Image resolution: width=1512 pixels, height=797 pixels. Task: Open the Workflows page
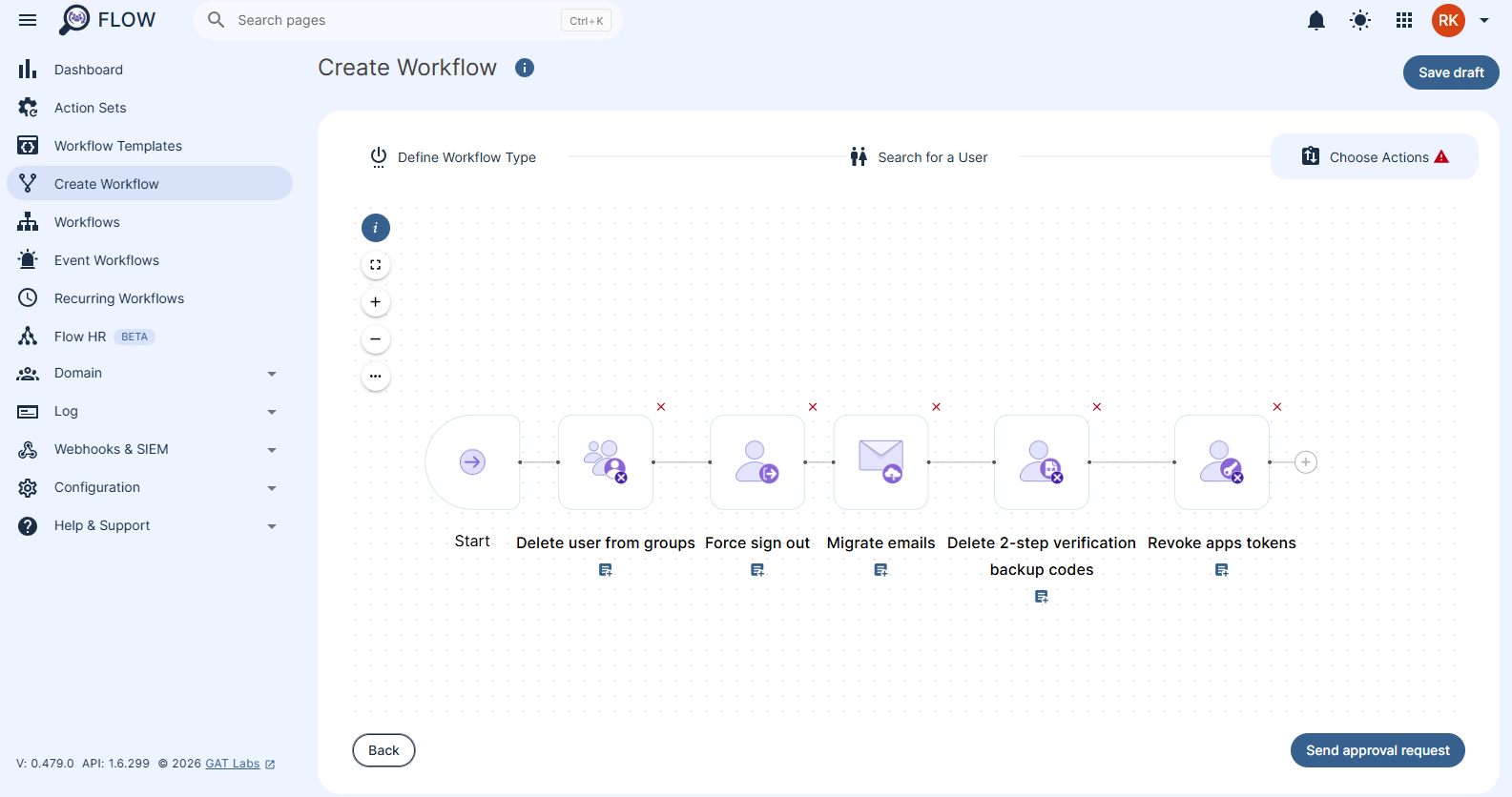[150, 221]
